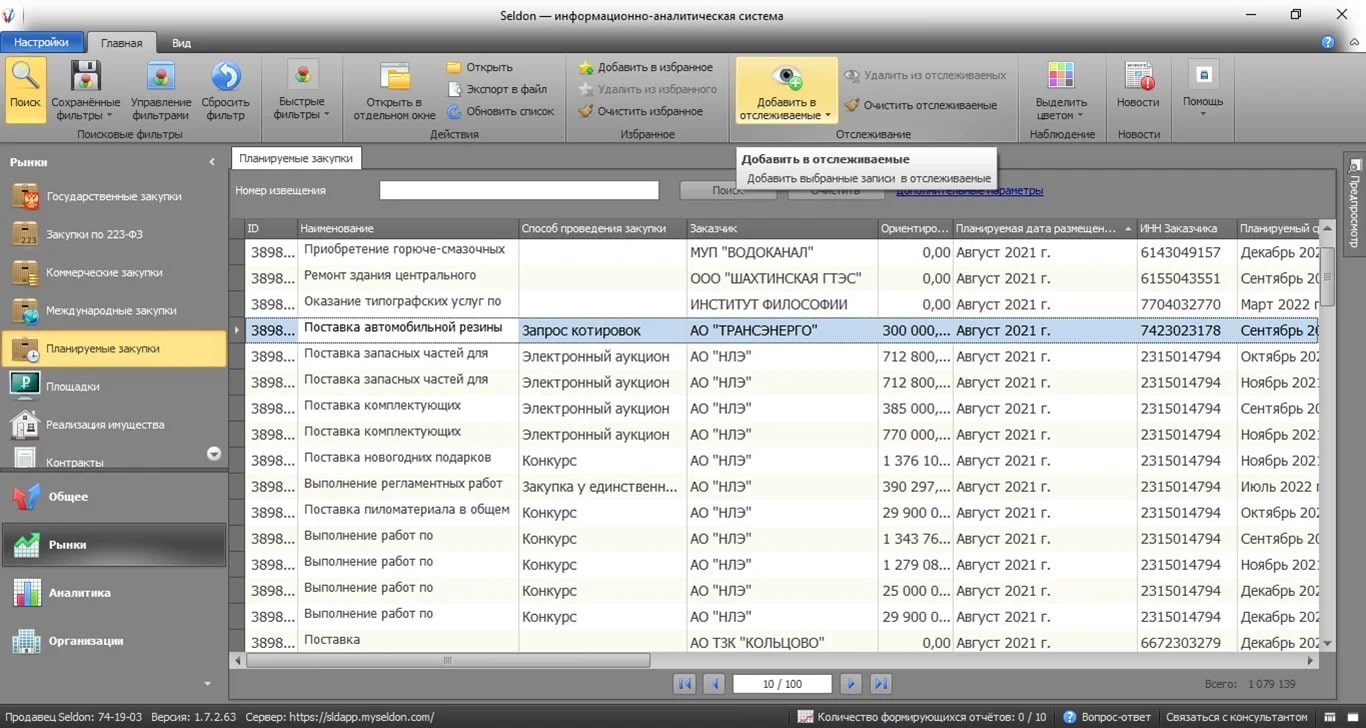Select Планируемые закупки in sidebar
Screen dimensions: 1366x728
(114, 349)
